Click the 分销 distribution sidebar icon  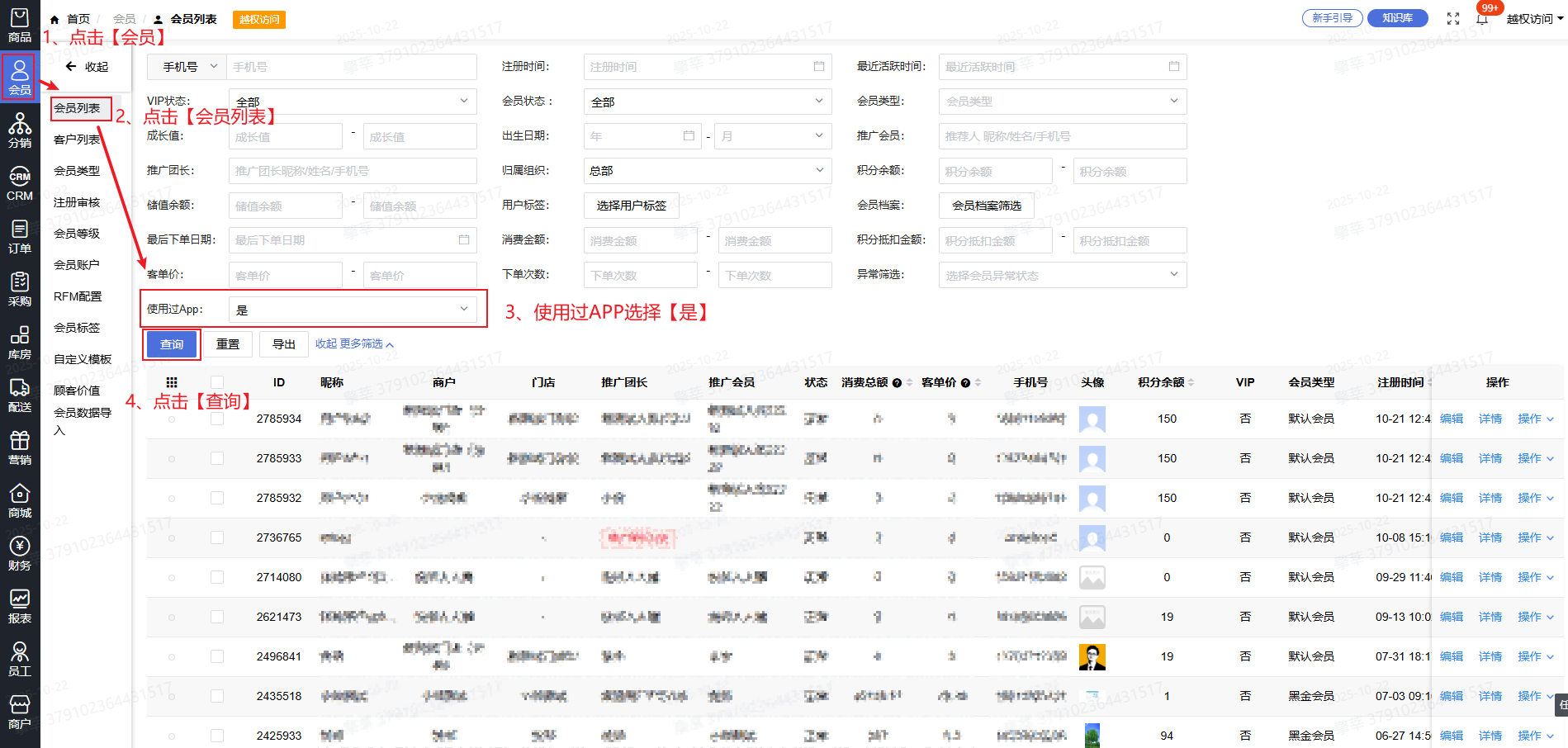point(20,130)
